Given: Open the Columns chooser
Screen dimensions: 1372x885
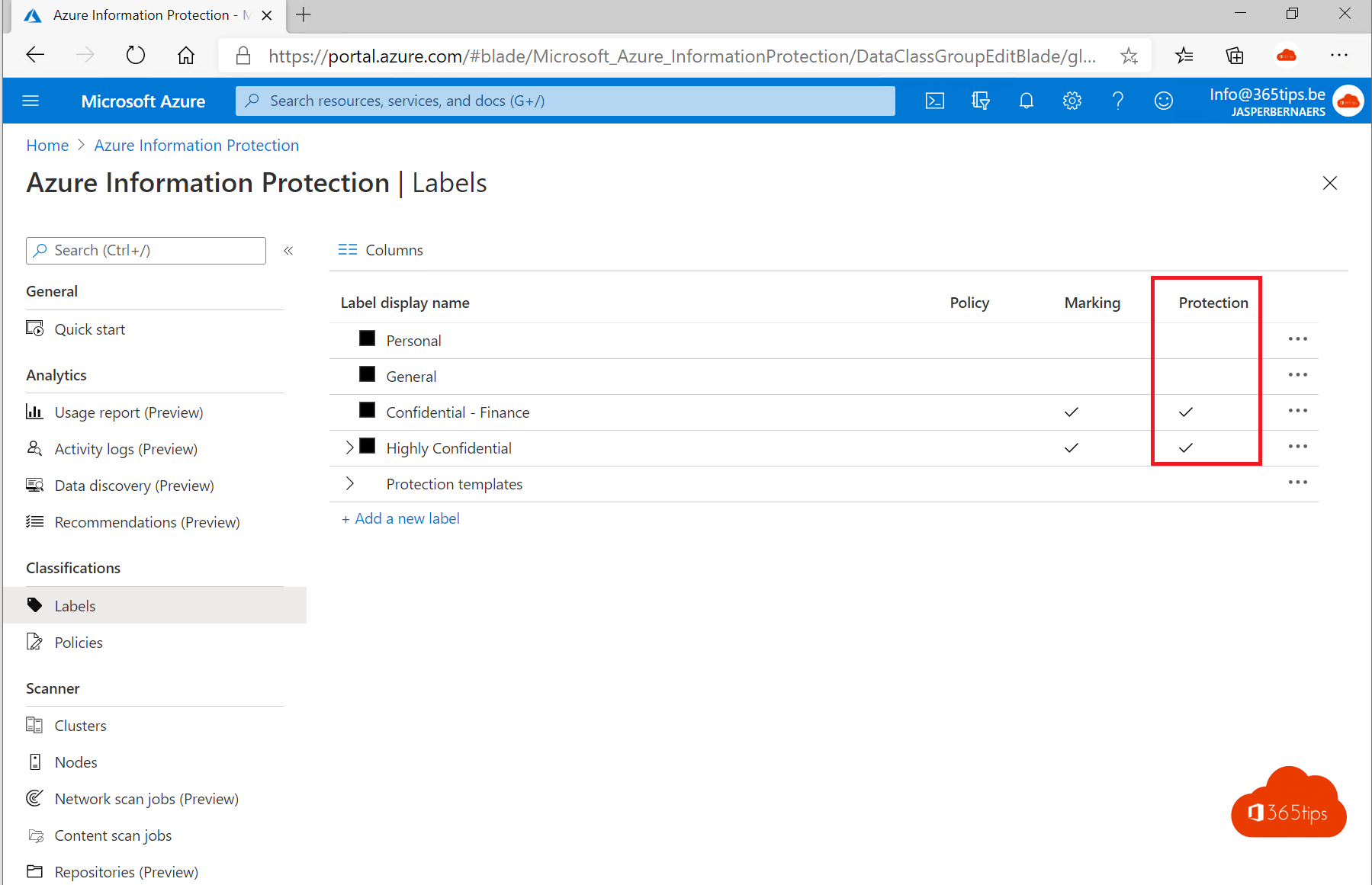Looking at the screenshot, I should [x=380, y=250].
